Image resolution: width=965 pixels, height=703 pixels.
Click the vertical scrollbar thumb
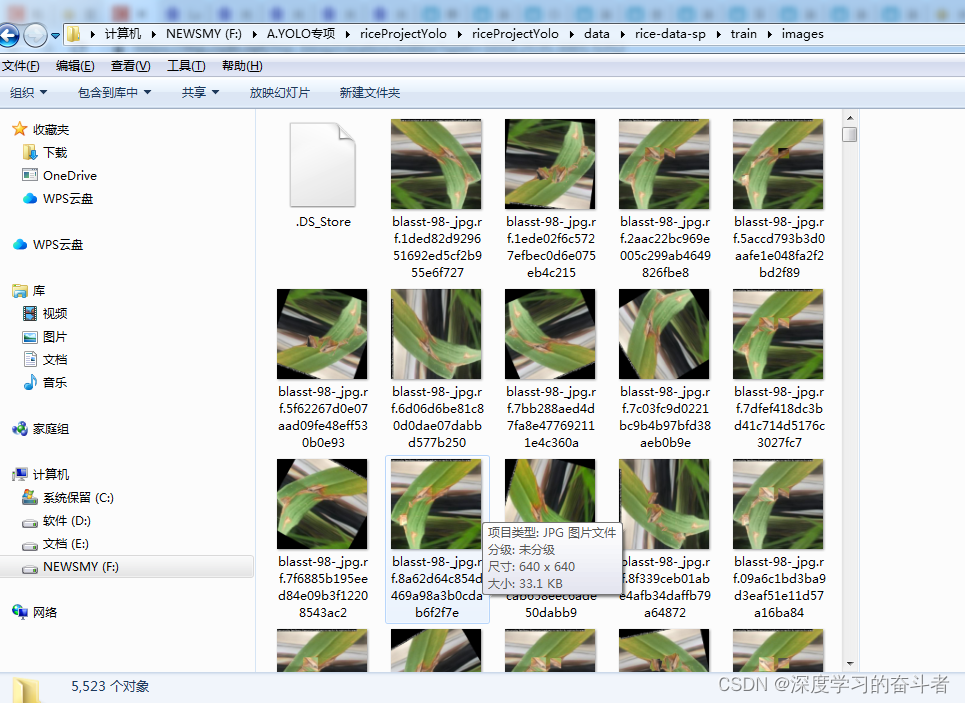pyautogui.click(x=849, y=134)
